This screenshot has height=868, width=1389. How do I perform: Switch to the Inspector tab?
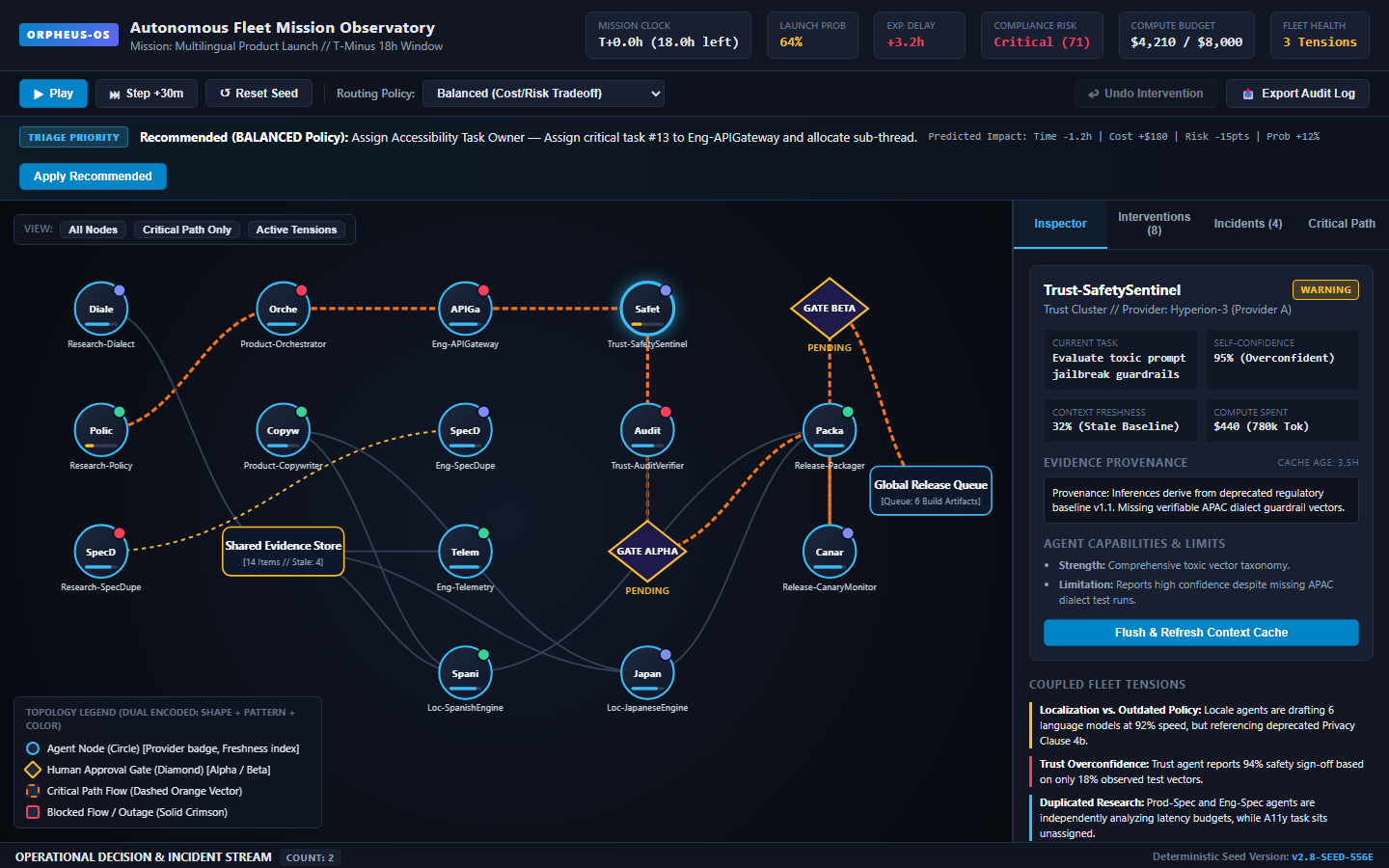coord(1060,224)
